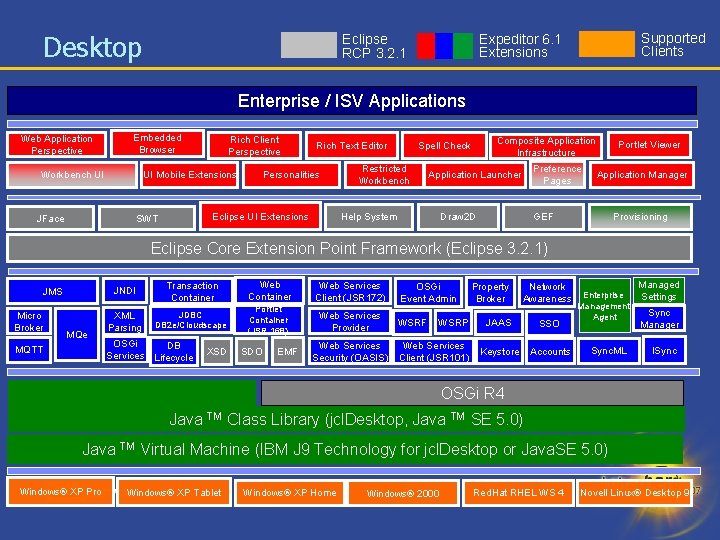Select the MQTT block
The height and width of the screenshot is (540, 720).
[x=29, y=349]
